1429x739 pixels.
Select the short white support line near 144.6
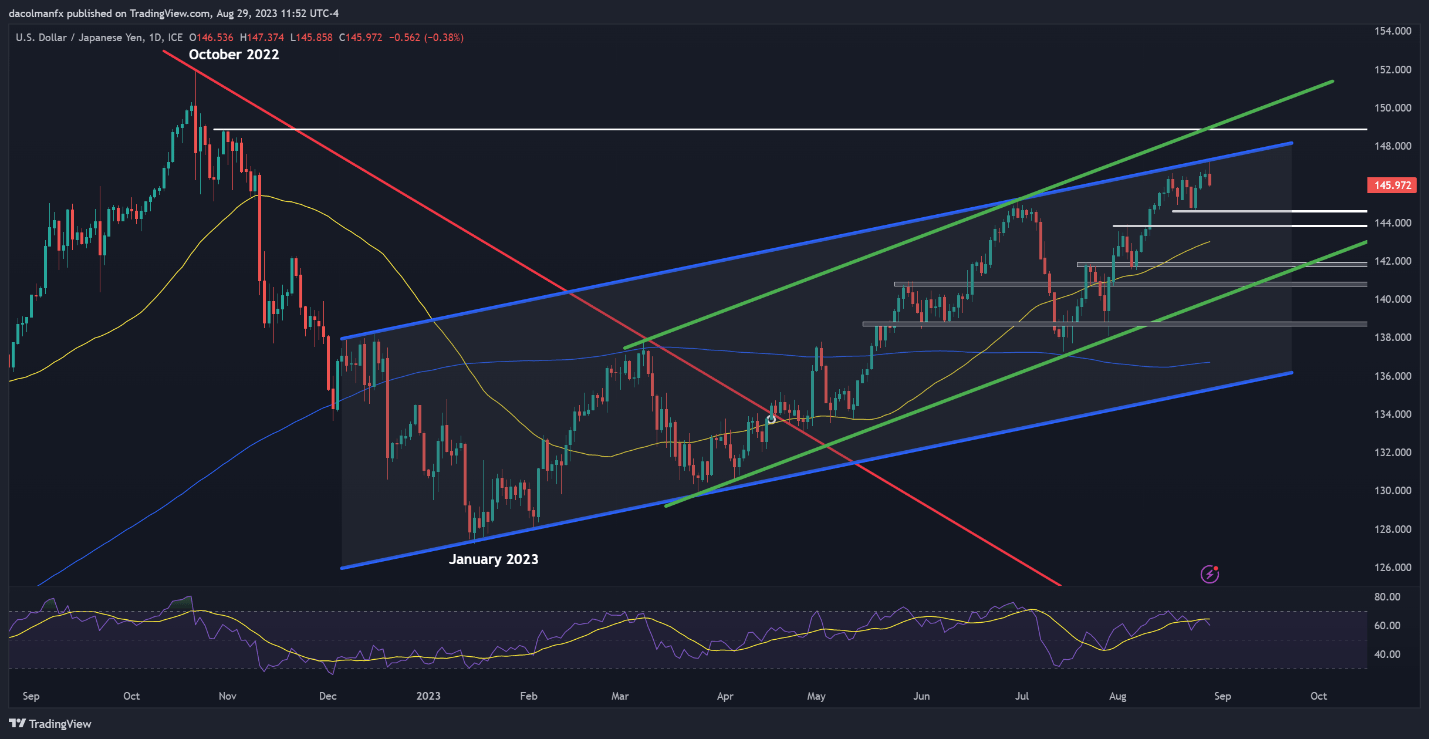1270,211
